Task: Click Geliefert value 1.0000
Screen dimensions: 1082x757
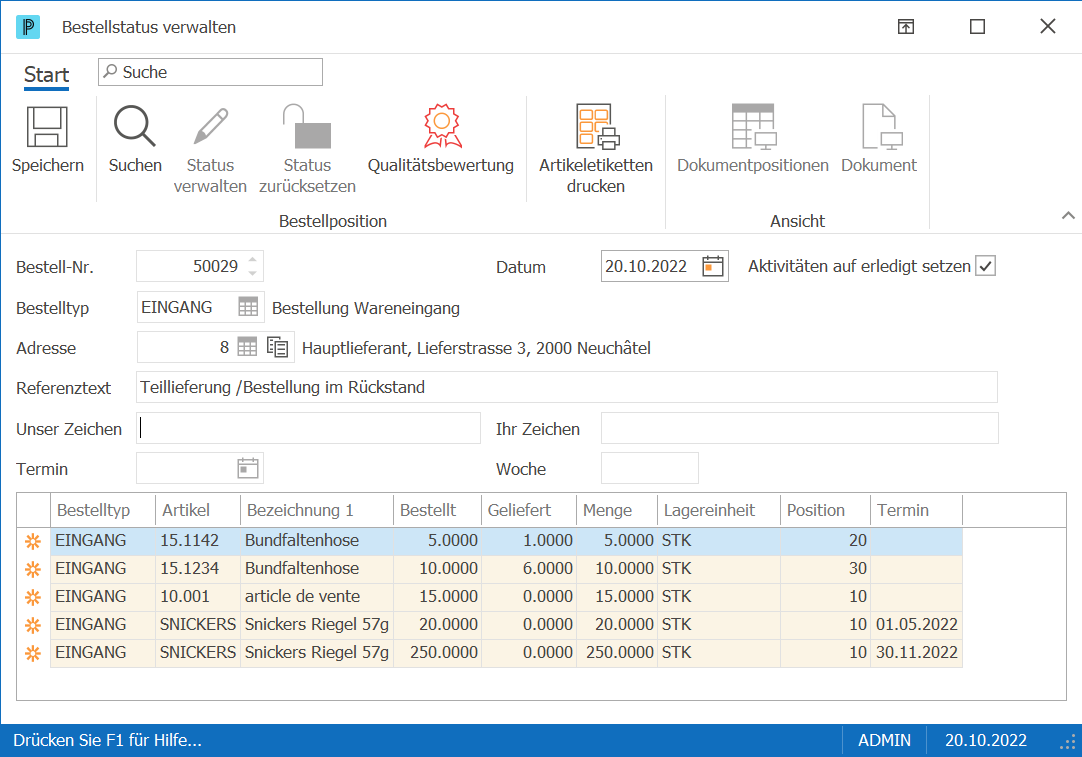Action: point(529,540)
